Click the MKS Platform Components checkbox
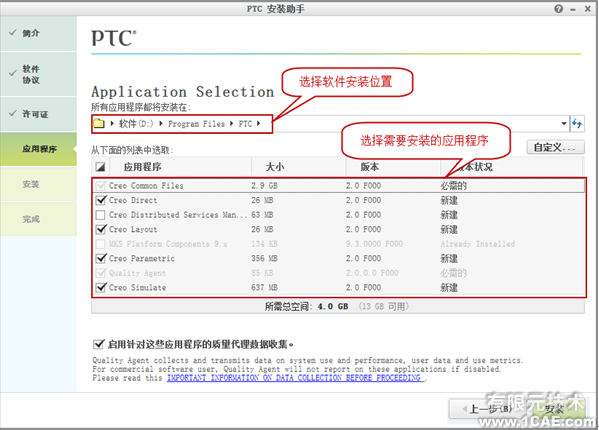This screenshot has height=430, width=599. point(101,244)
